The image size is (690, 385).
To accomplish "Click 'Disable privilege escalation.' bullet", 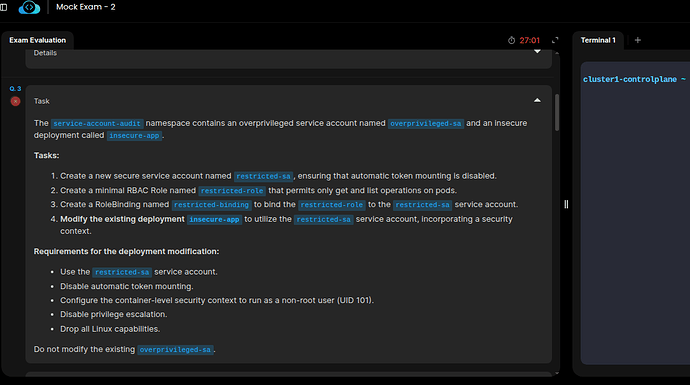I will (114, 314).
